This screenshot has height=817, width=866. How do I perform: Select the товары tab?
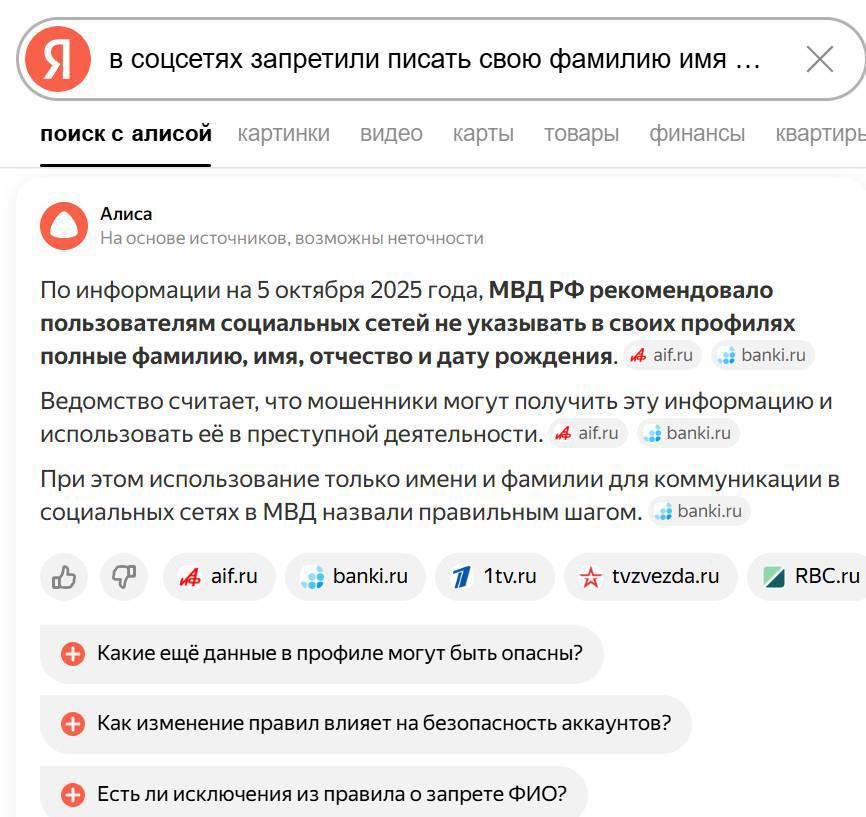(581, 133)
